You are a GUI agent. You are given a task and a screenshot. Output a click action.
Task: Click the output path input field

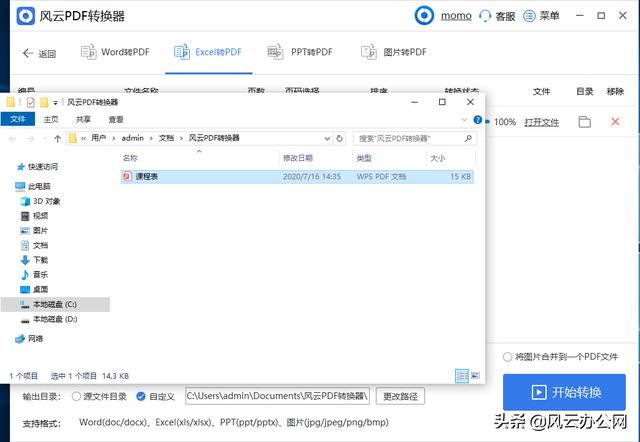[x=278, y=396]
